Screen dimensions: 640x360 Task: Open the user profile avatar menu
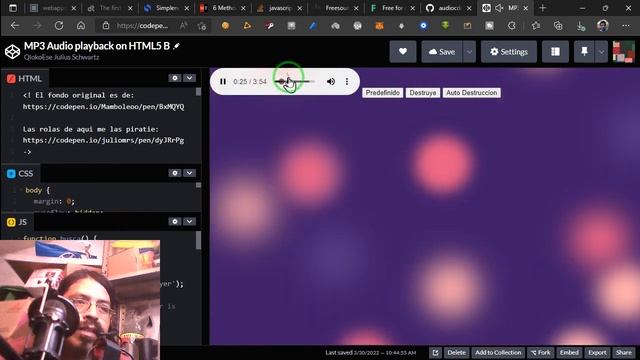pos(623,51)
